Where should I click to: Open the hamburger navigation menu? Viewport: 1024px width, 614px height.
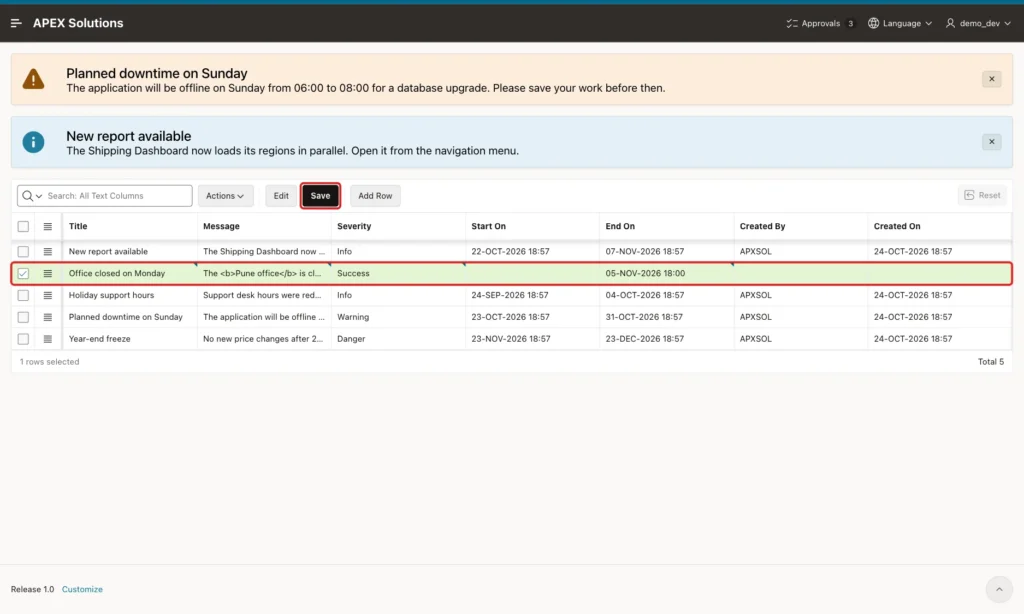[x=16, y=23]
